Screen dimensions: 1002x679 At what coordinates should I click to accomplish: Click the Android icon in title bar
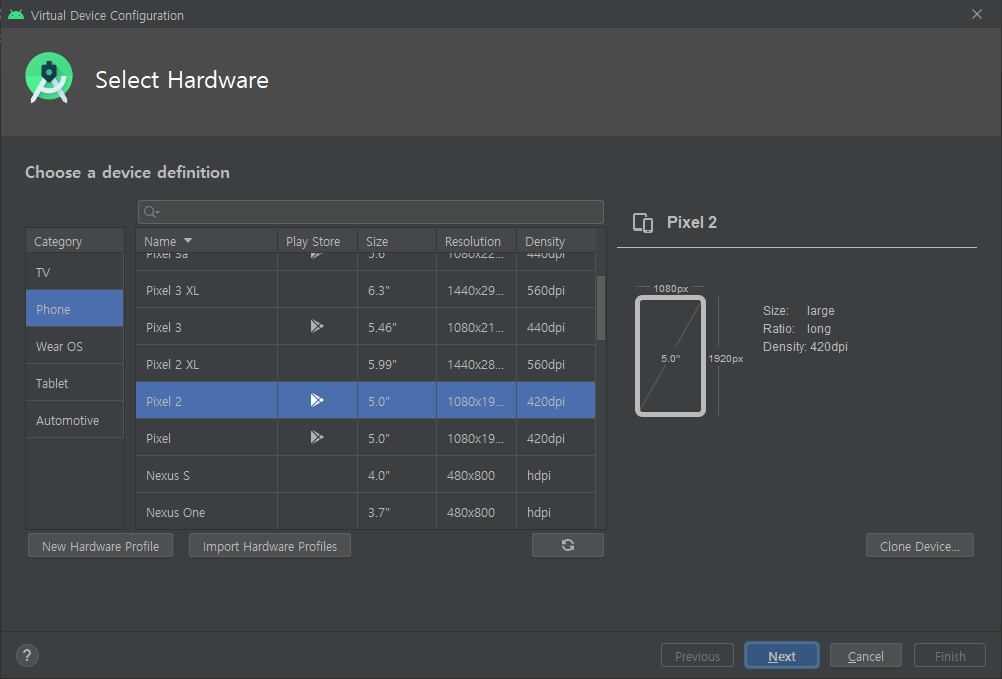coord(16,15)
